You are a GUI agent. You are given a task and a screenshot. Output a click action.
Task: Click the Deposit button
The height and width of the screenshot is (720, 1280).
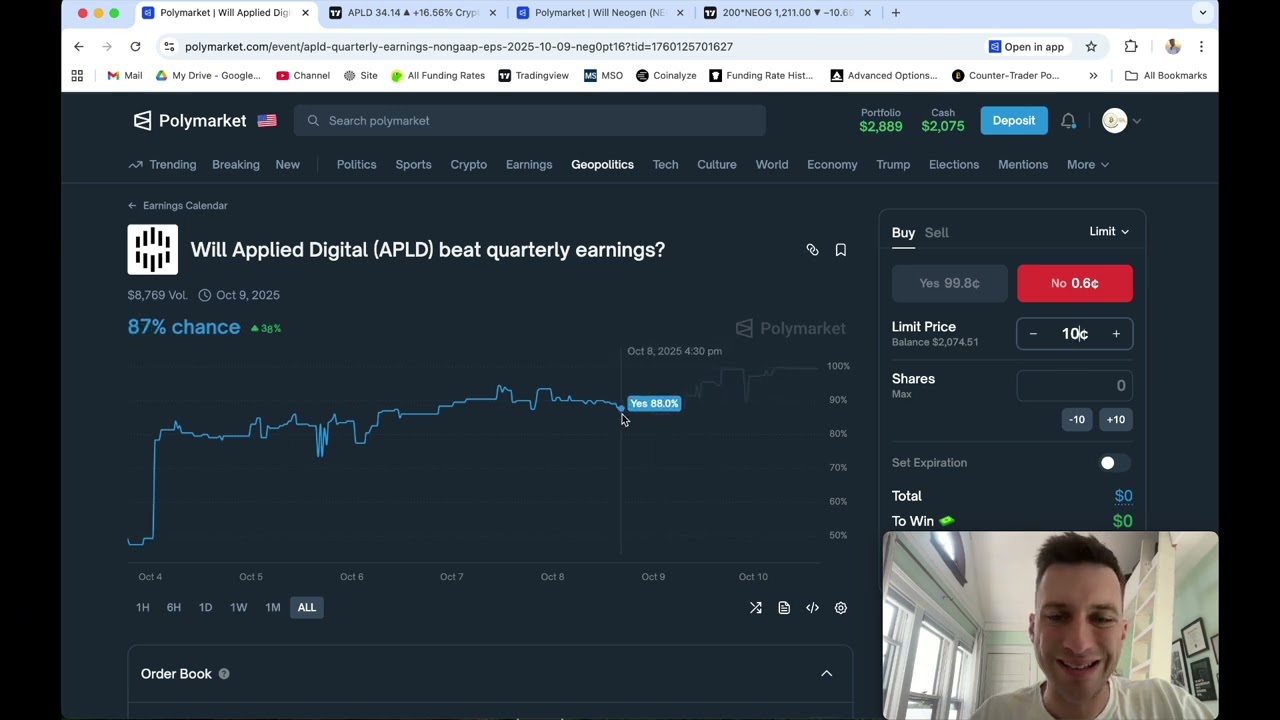tap(1013, 121)
